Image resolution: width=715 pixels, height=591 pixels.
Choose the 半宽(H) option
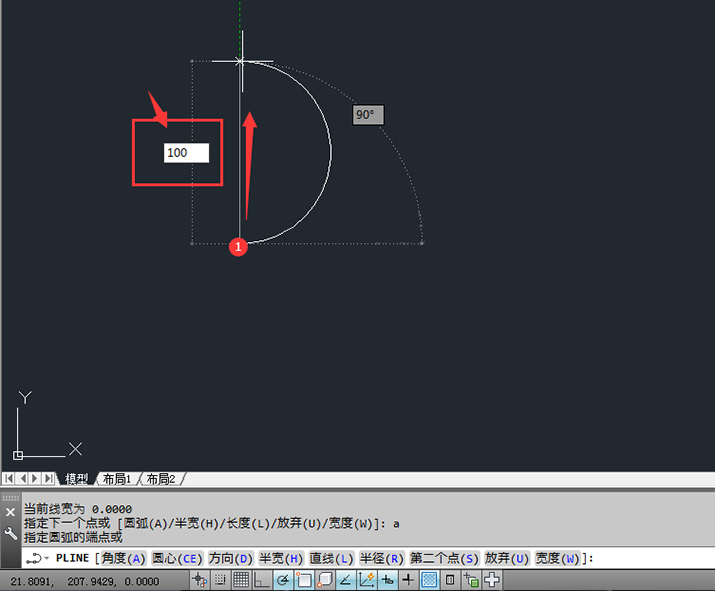[281, 558]
